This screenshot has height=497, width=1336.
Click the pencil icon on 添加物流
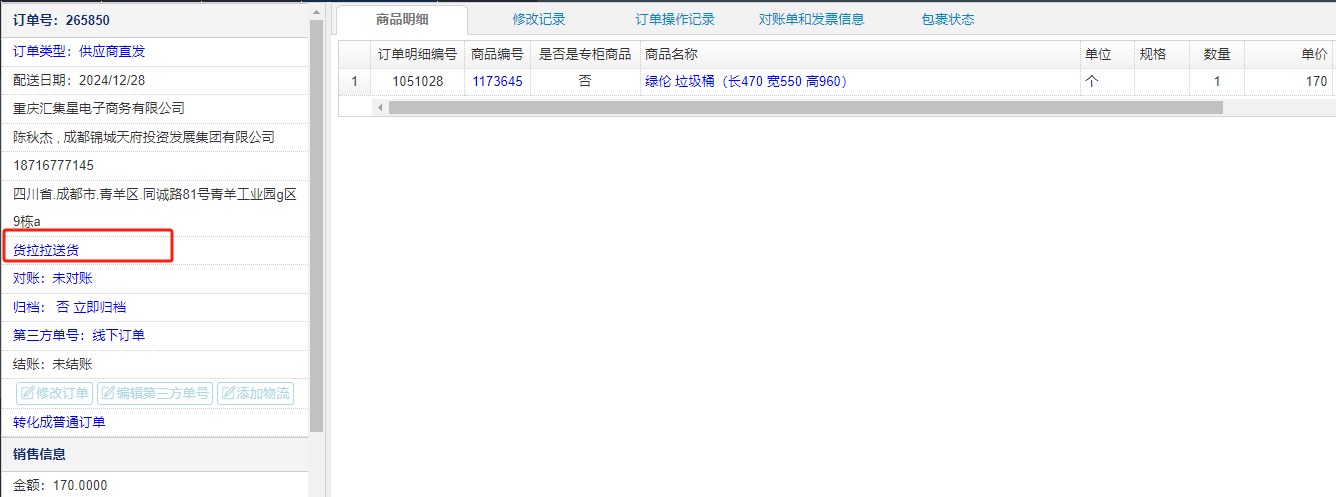tap(227, 393)
